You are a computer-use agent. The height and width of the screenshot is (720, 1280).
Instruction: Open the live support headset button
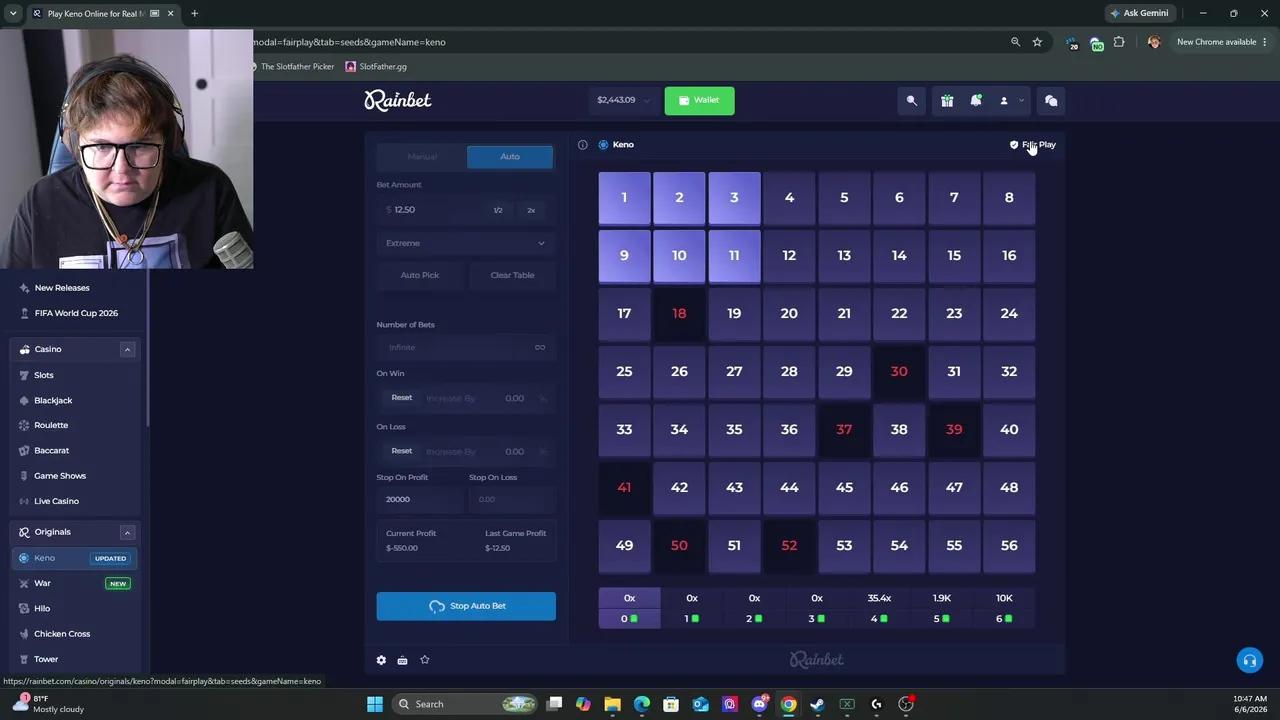click(x=1249, y=660)
